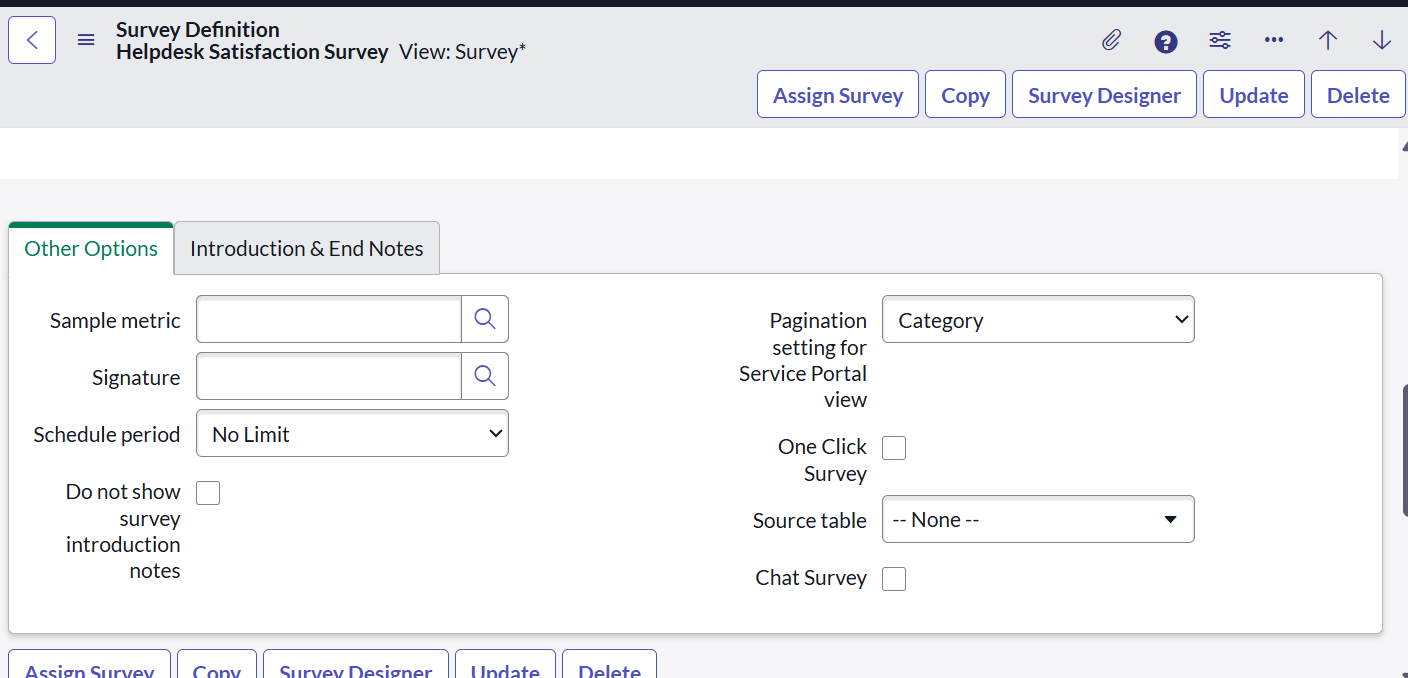Select the Other Options tab
This screenshot has height=678, width=1408.
point(90,247)
